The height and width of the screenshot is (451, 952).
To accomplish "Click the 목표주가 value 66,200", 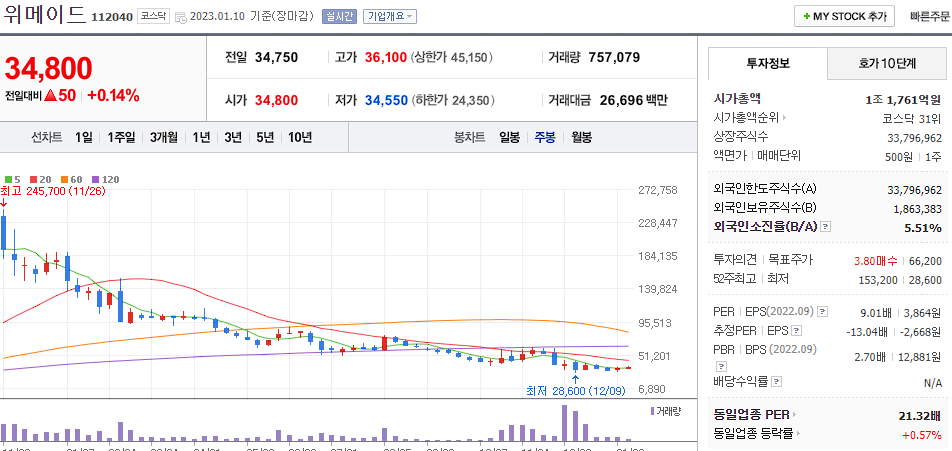I will pyautogui.click(x=925, y=261).
